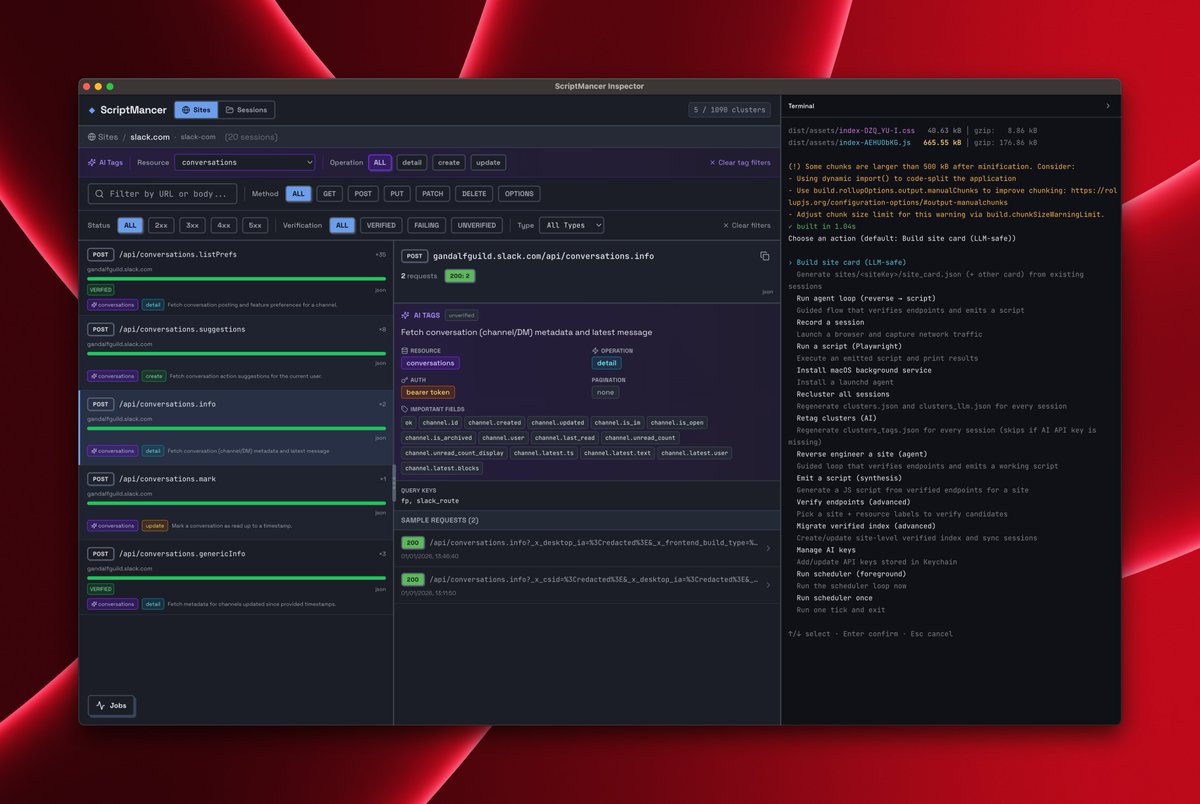Toggle the VERIFIED verification filter
1200x804 pixels.
point(380,225)
